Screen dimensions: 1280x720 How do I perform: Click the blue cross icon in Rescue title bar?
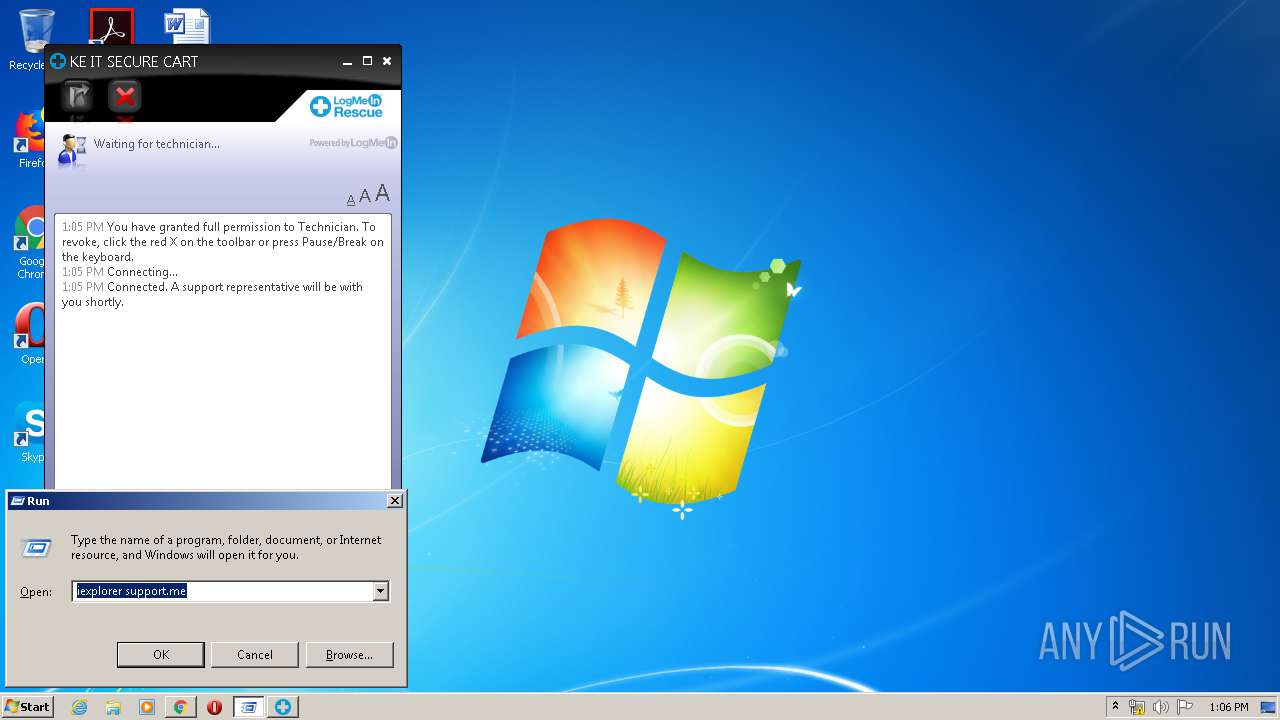[x=58, y=61]
